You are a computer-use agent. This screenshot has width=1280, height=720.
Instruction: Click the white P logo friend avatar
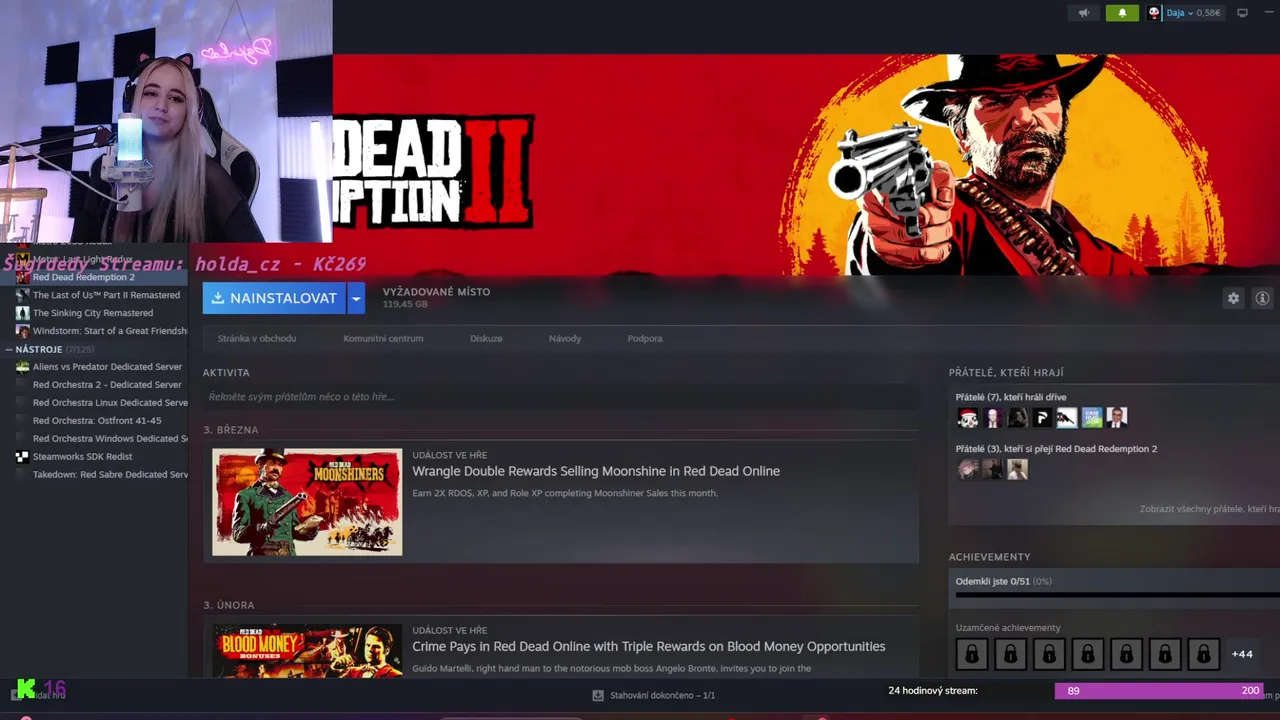[1042, 418]
